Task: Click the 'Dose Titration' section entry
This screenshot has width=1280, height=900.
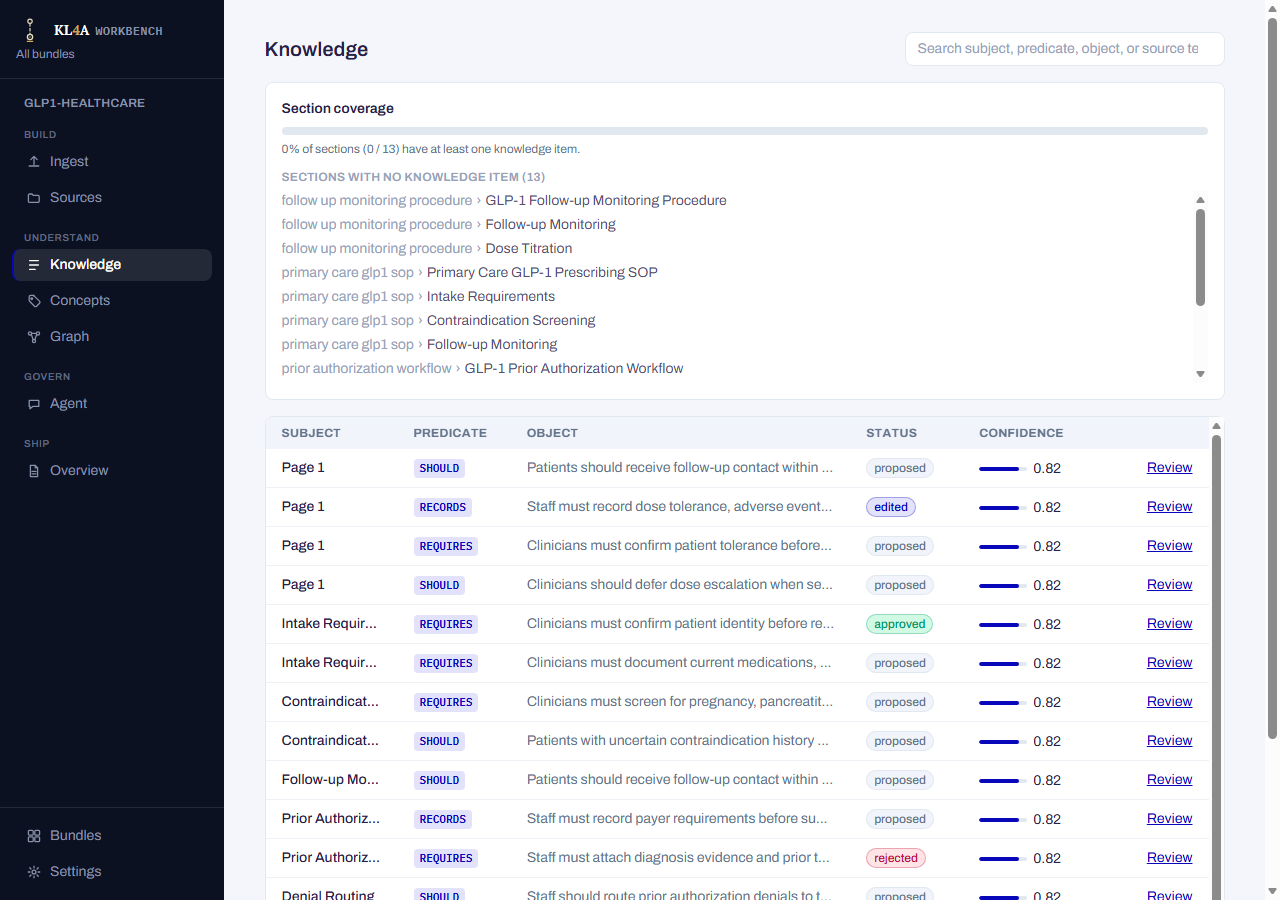Action: coord(529,248)
